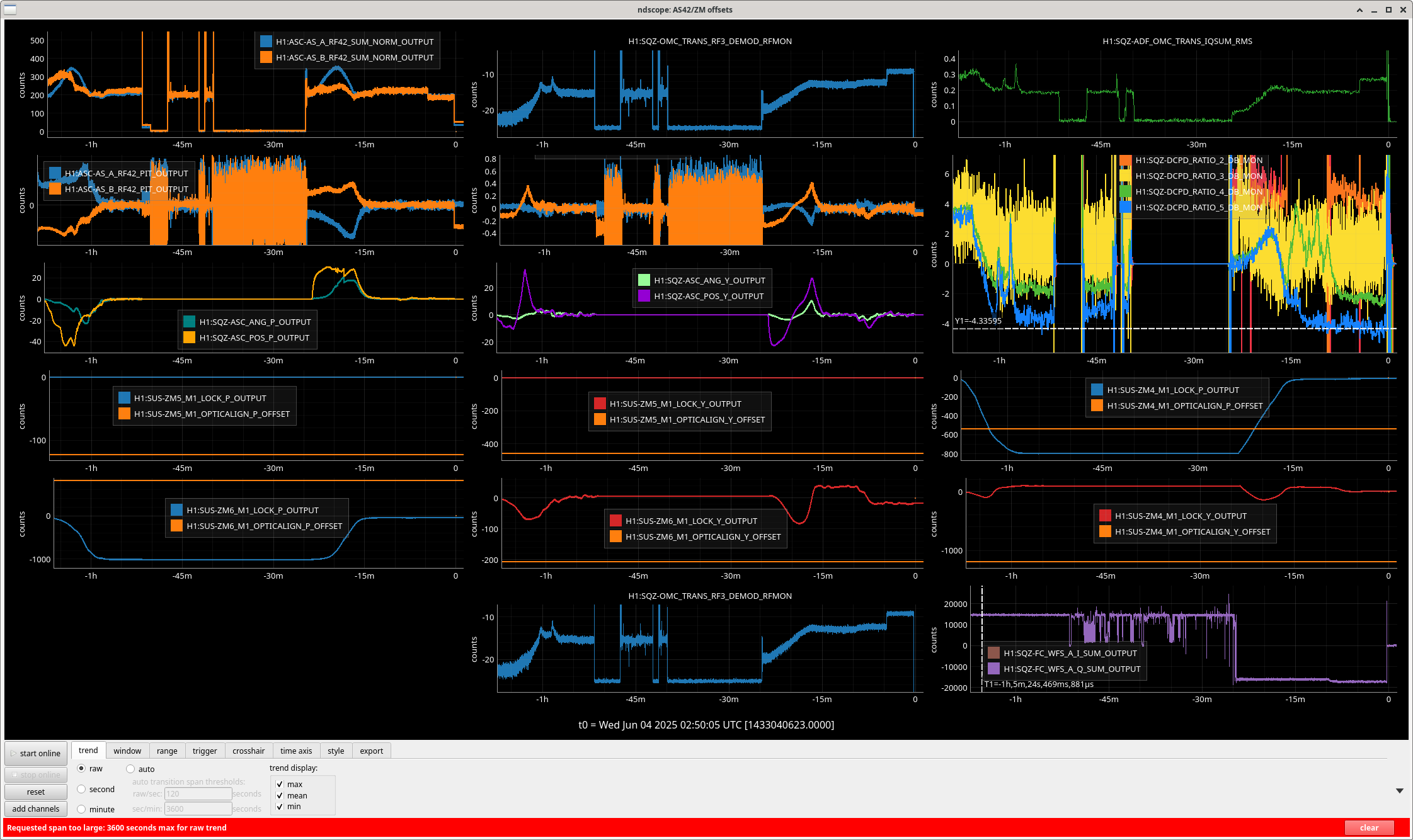This screenshot has height=840, width=1413.
Task: Click the red swatch for ZM4_M1_LOCK_Y_OUTPUT
Action: click(x=1105, y=516)
